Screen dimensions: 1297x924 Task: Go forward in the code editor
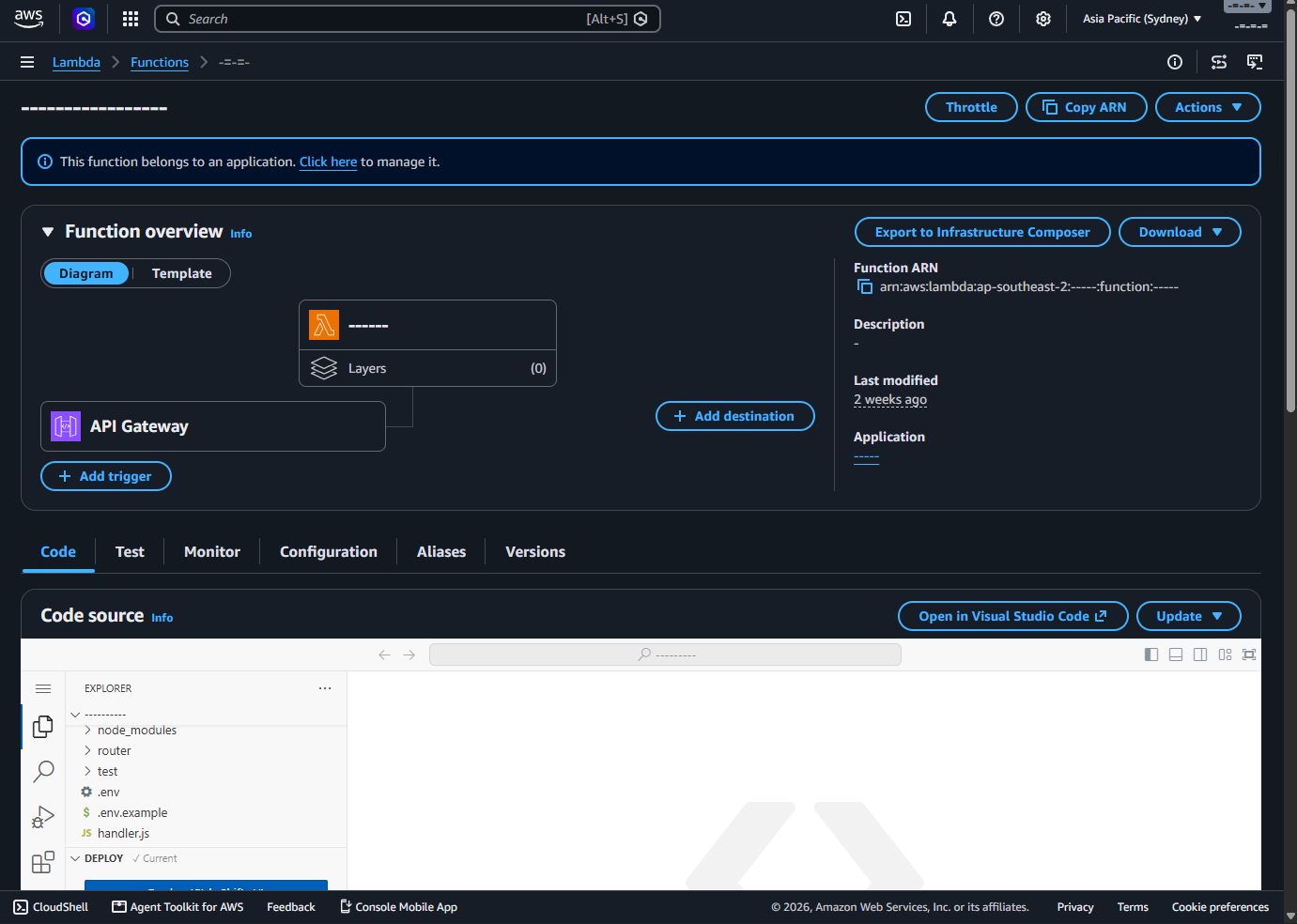409,654
